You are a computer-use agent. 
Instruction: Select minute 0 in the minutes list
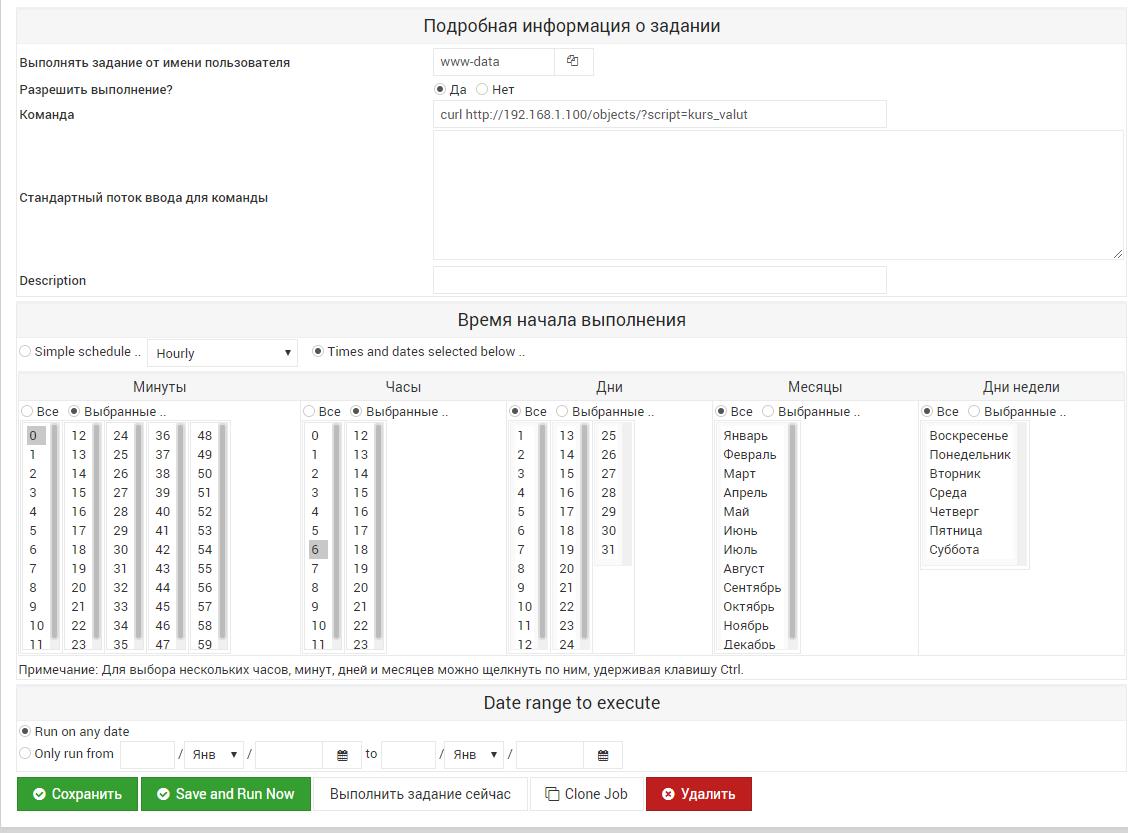(36, 435)
